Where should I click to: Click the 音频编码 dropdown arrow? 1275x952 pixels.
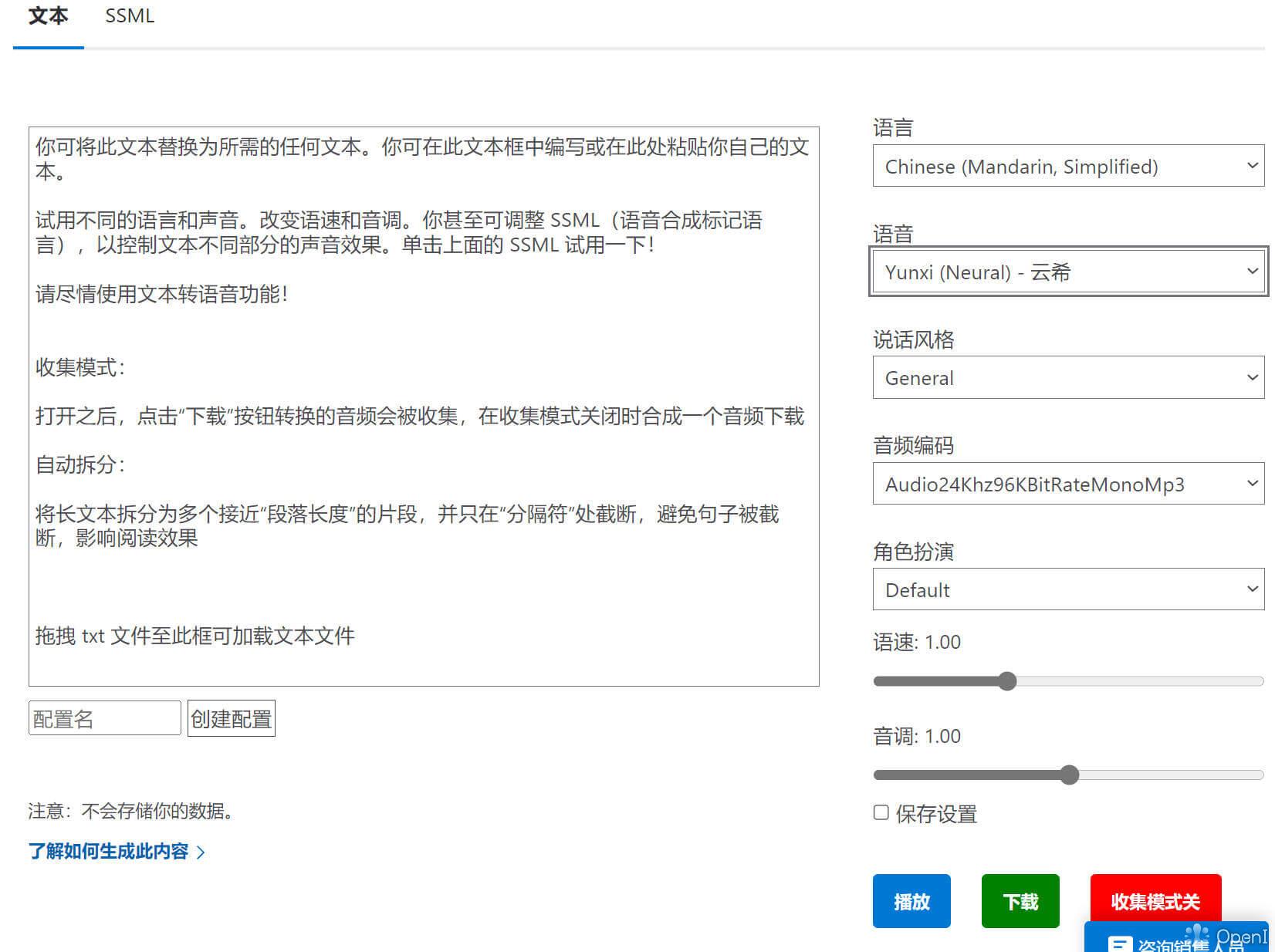(x=1252, y=484)
